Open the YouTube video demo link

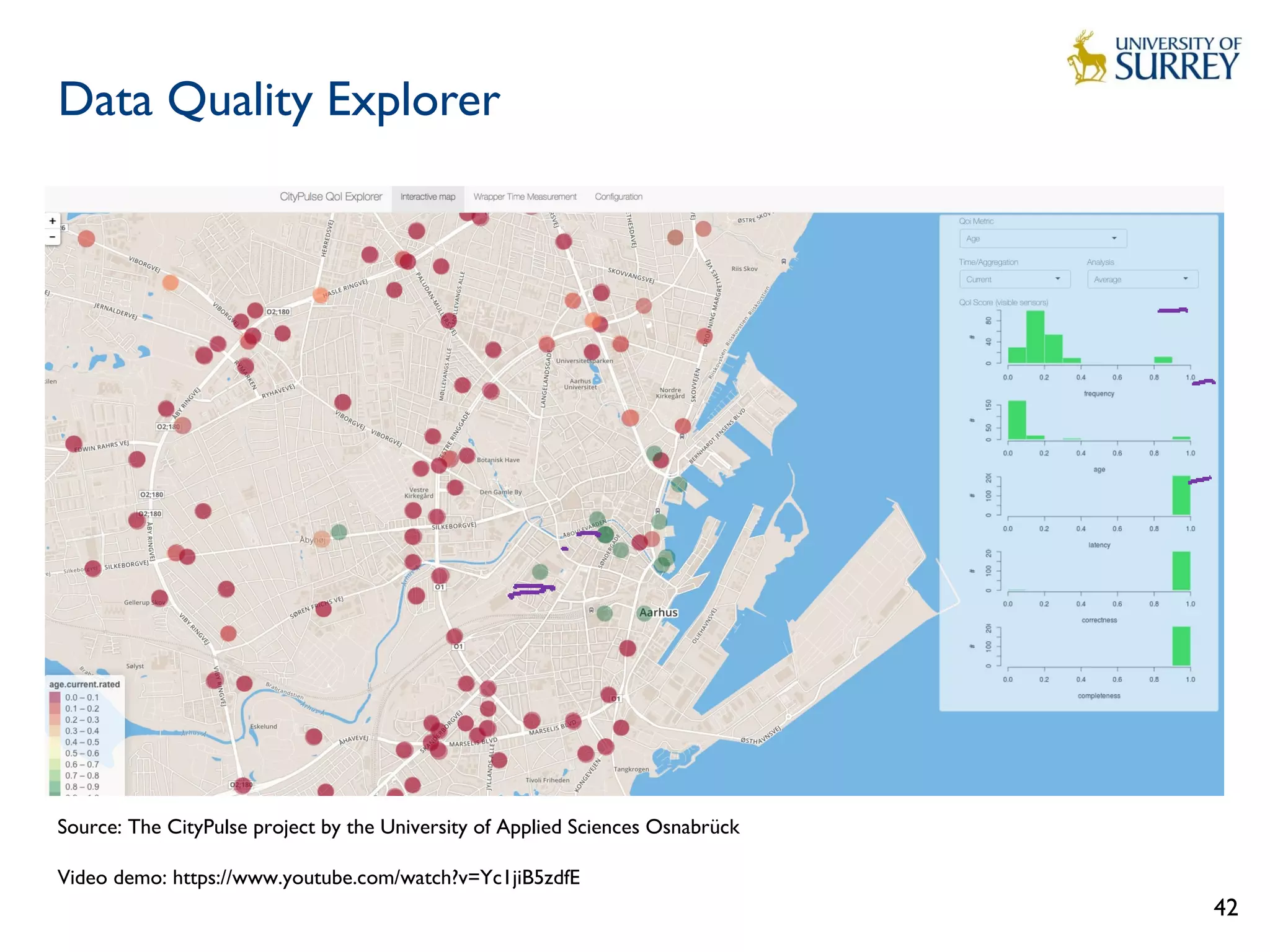[x=376, y=878]
